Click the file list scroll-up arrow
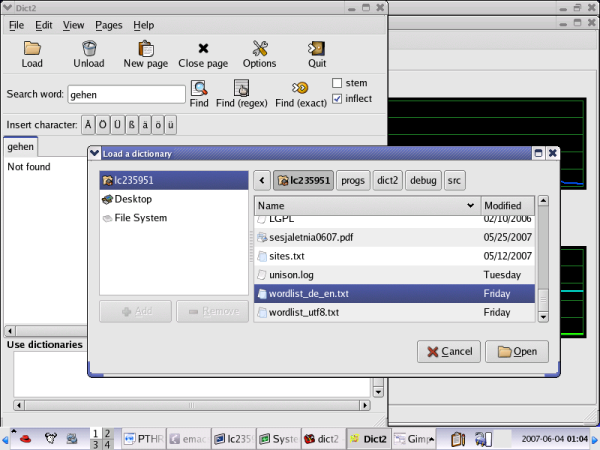The width and height of the screenshot is (600, 450). 543,201
